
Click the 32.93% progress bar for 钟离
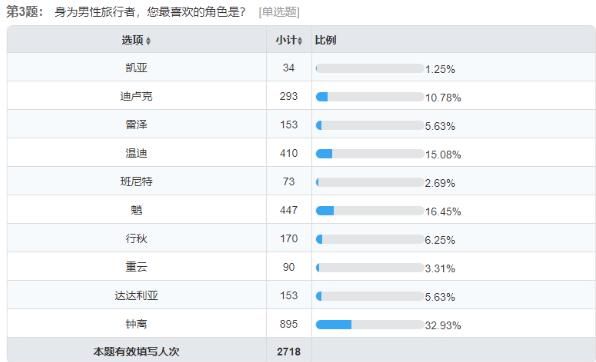(370, 324)
